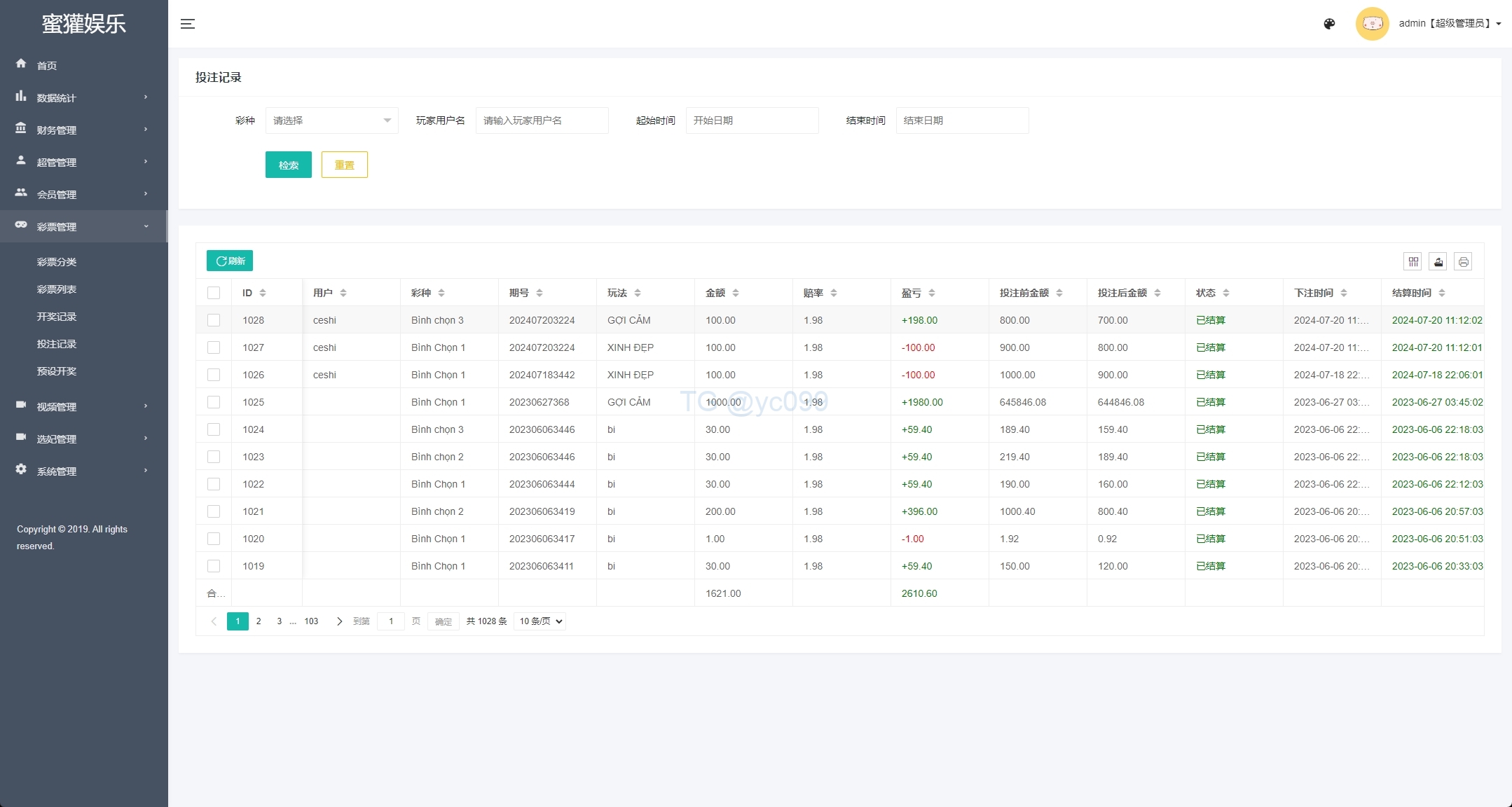Image resolution: width=1512 pixels, height=807 pixels.
Task: Click the 玩家用户名 input field
Action: pos(542,120)
